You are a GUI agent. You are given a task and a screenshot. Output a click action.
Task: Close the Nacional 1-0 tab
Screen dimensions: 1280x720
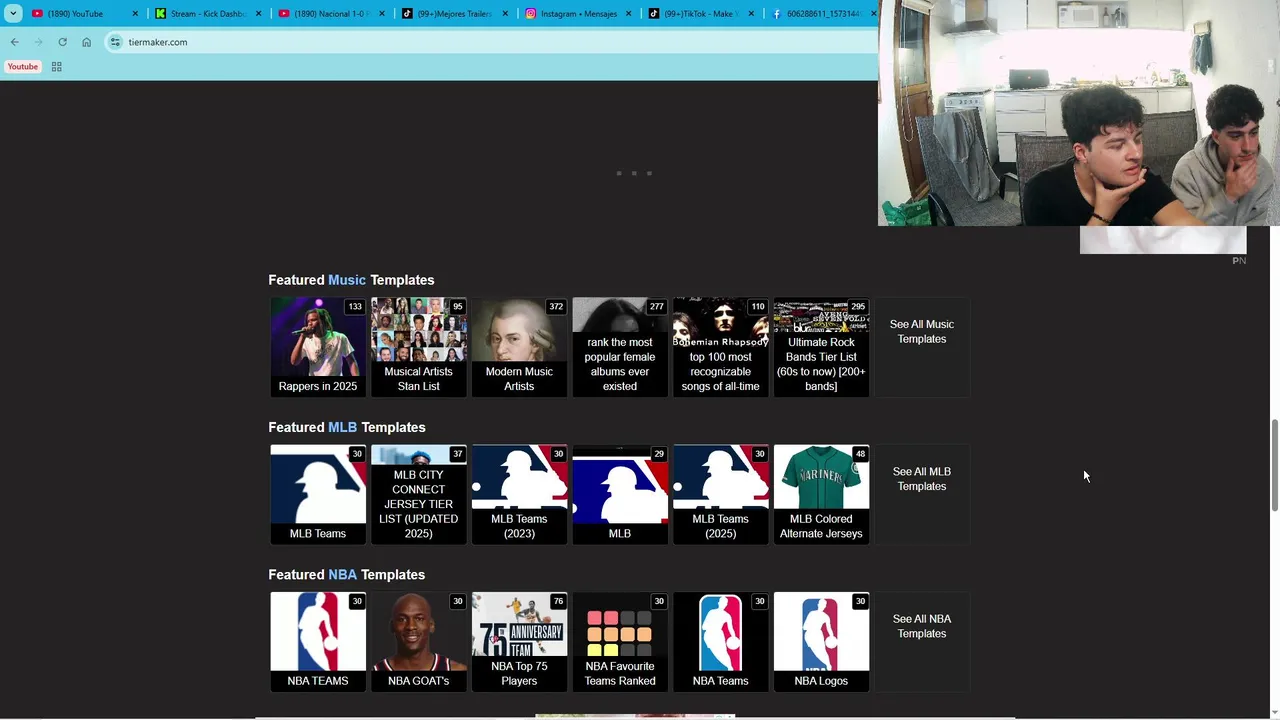pos(382,14)
